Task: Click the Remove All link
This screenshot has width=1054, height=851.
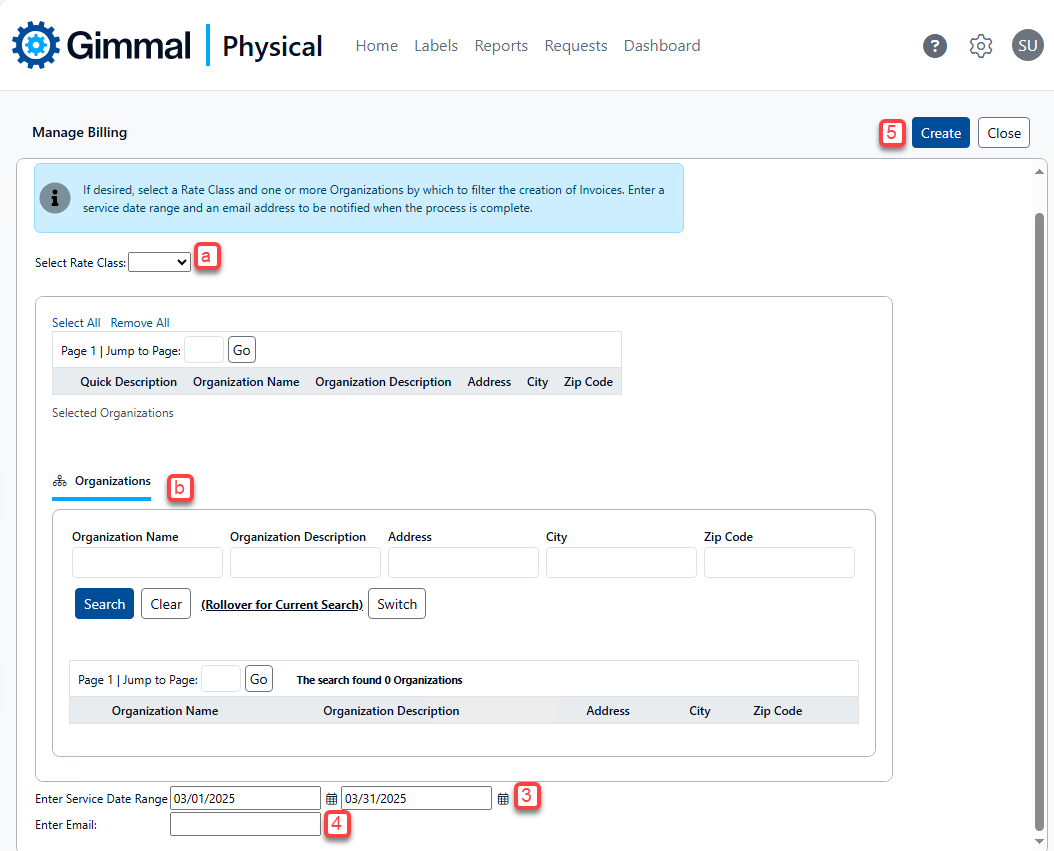Action: click(x=140, y=323)
